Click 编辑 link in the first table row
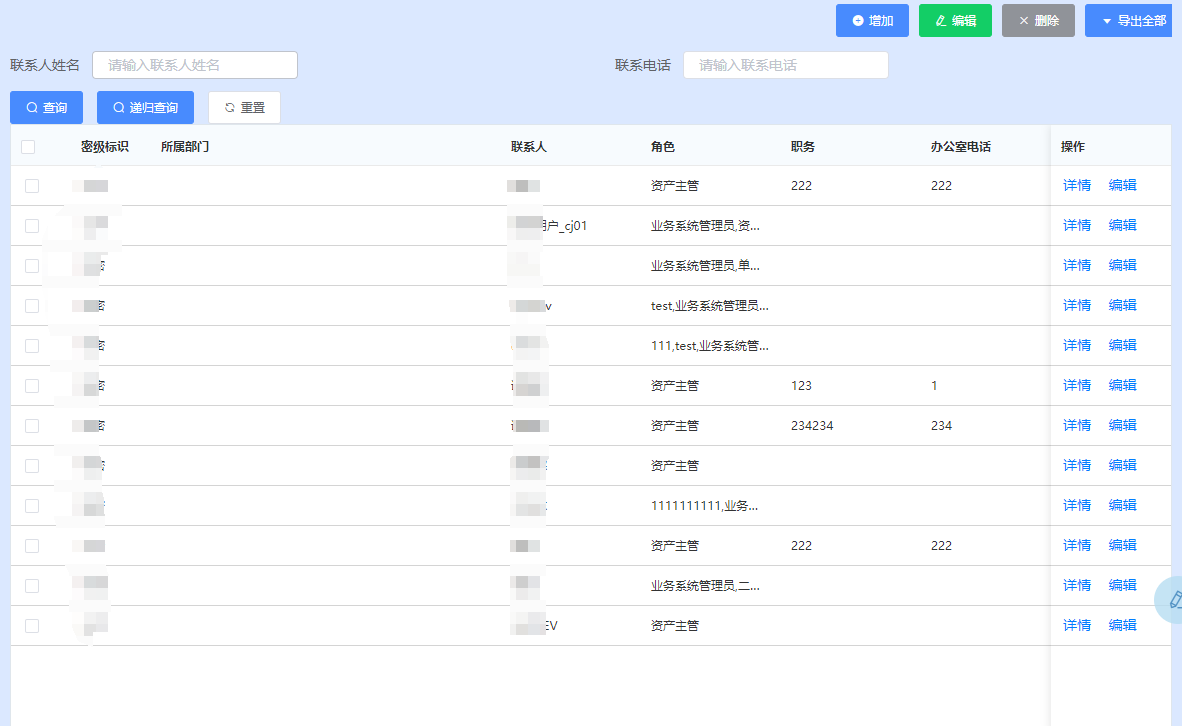Viewport: 1182px width, 726px height. coord(1122,186)
